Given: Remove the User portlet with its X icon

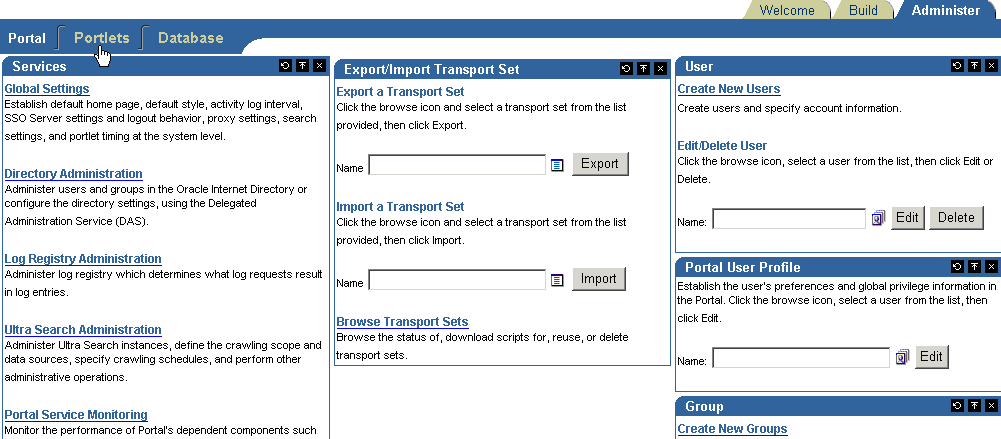Looking at the screenshot, I should click(991, 66).
